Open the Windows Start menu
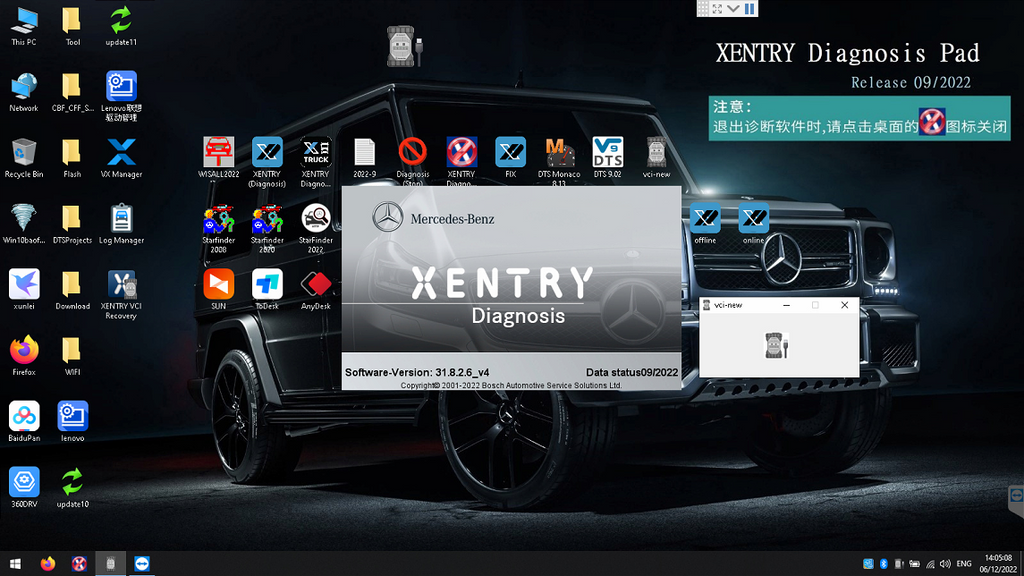1024x576 pixels. click(15, 564)
